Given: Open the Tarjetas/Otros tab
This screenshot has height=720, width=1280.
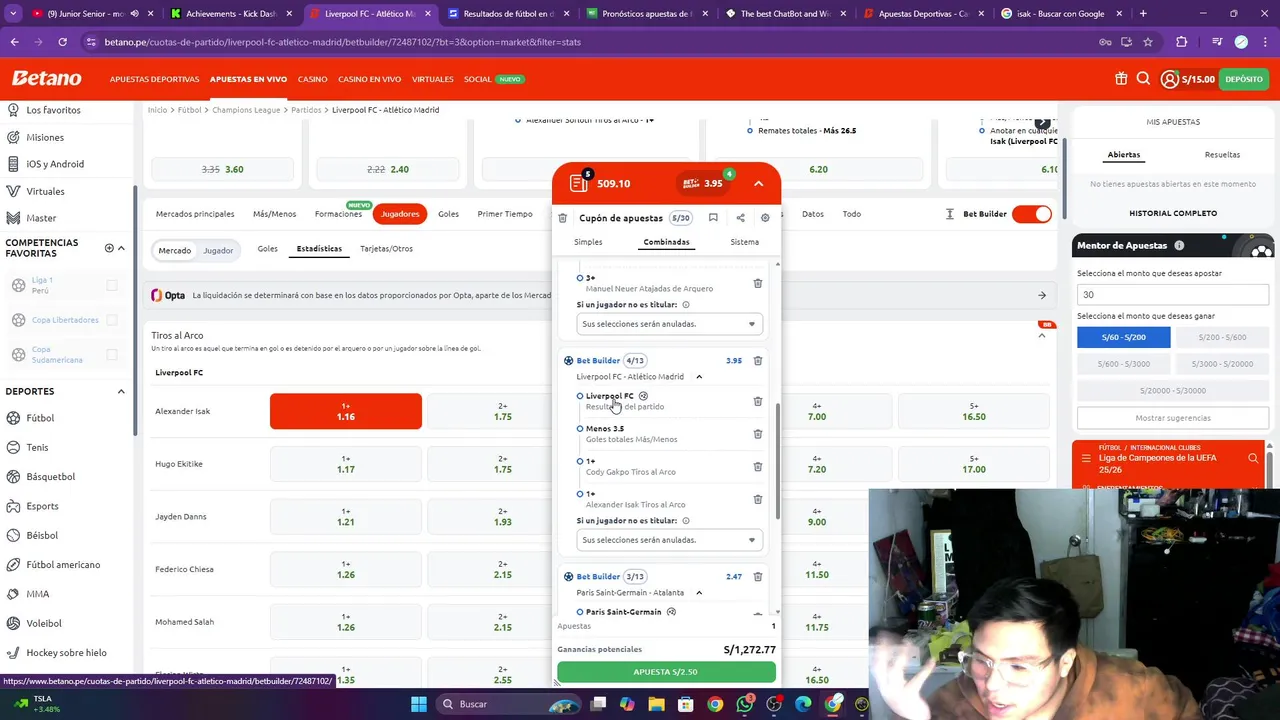Looking at the screenshot, I should pyautogui.click(x=386, y=249).
